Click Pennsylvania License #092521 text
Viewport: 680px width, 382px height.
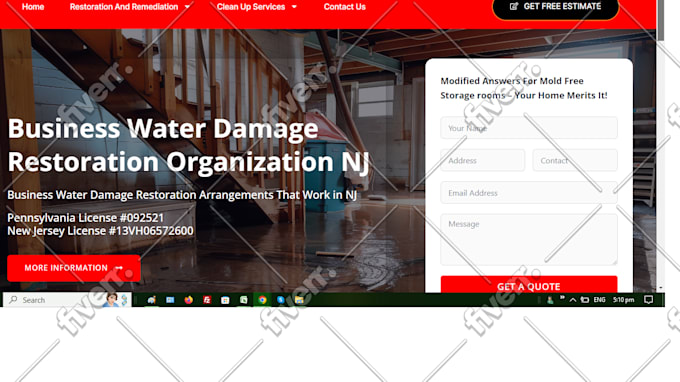point(85,218)
